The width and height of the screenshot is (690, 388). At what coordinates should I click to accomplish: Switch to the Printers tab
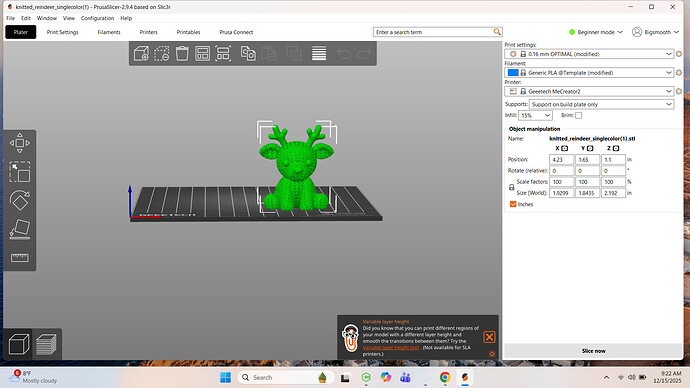(x=148, y=32)
